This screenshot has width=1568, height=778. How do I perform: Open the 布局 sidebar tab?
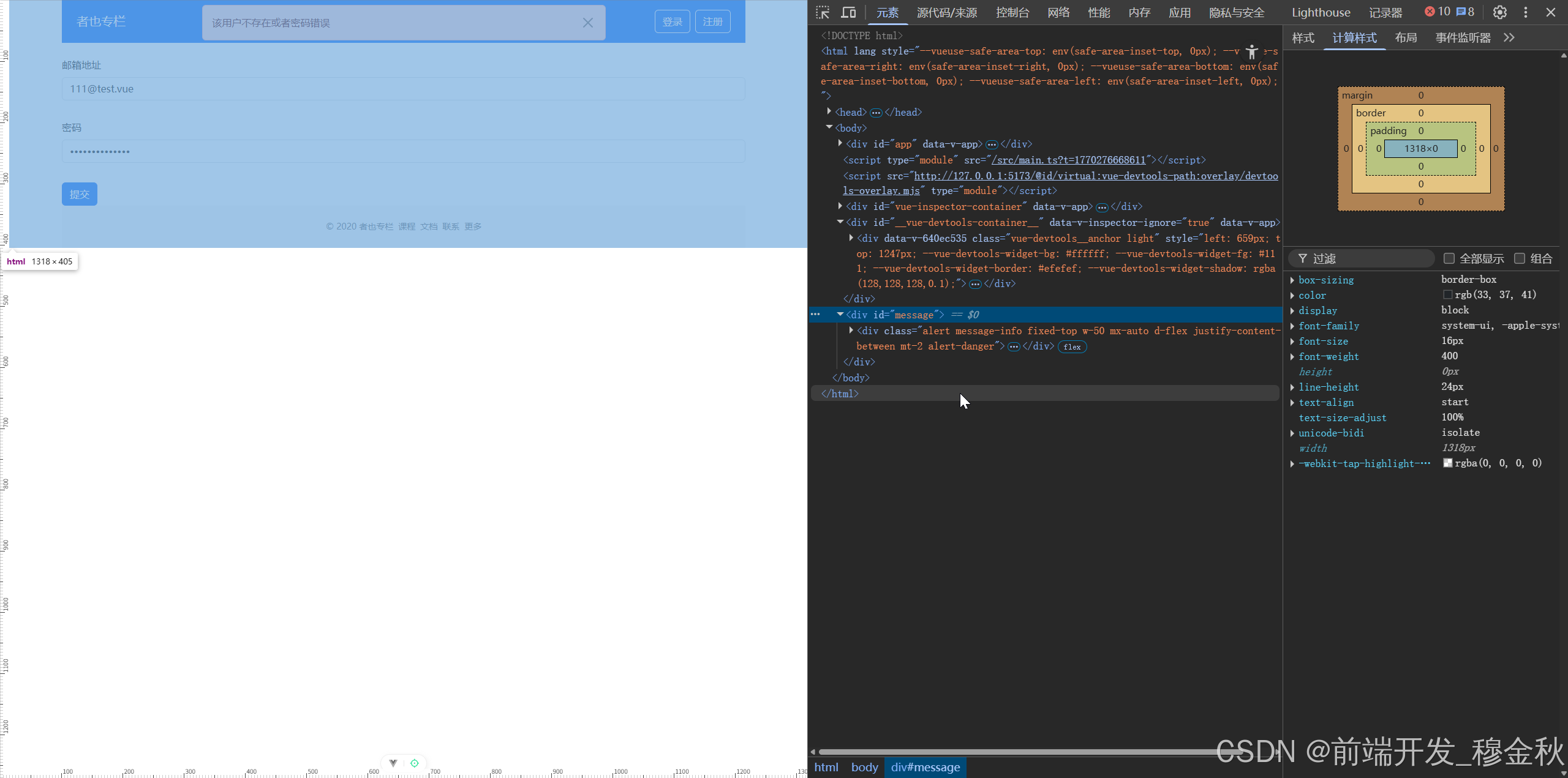coord(1406,38)
